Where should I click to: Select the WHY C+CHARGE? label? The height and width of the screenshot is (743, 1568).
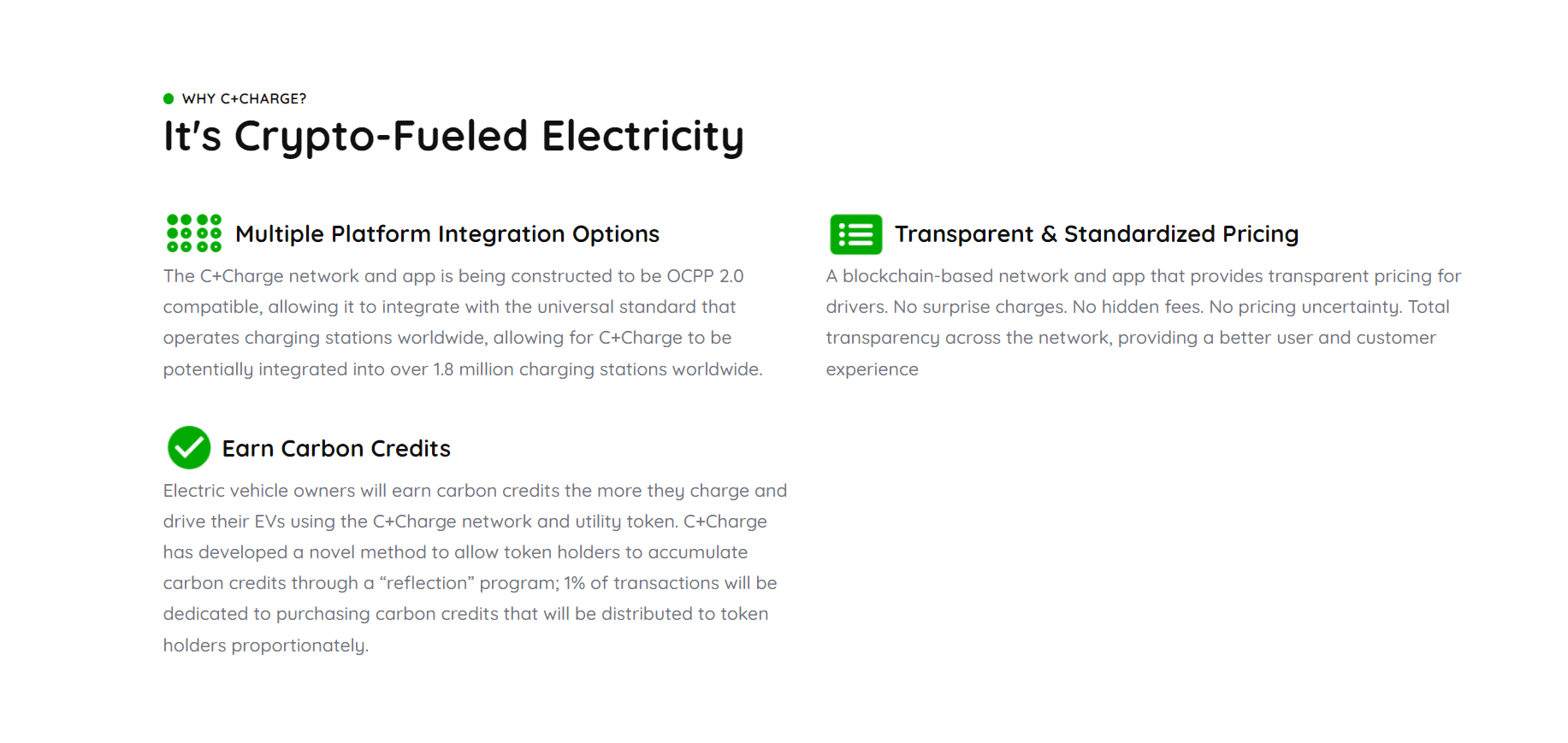coord(244,98)
